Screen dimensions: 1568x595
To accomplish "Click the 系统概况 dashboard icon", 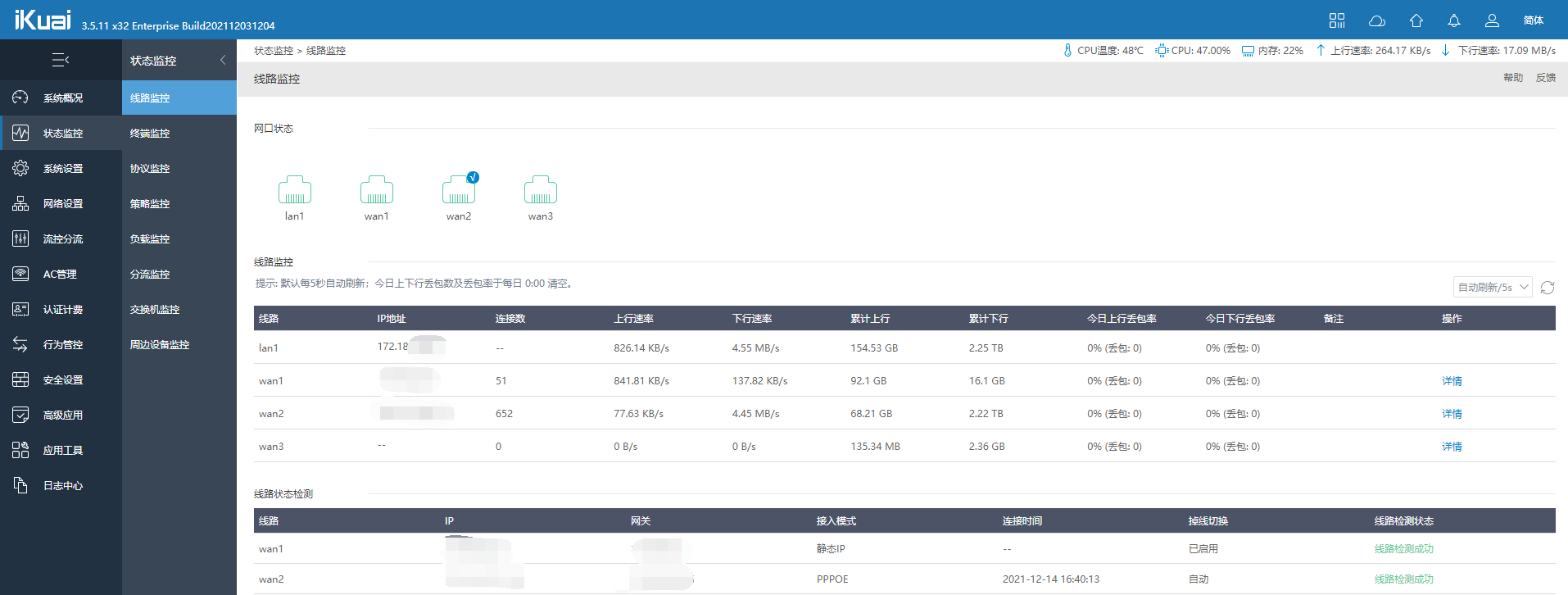I will click(20, 98).
